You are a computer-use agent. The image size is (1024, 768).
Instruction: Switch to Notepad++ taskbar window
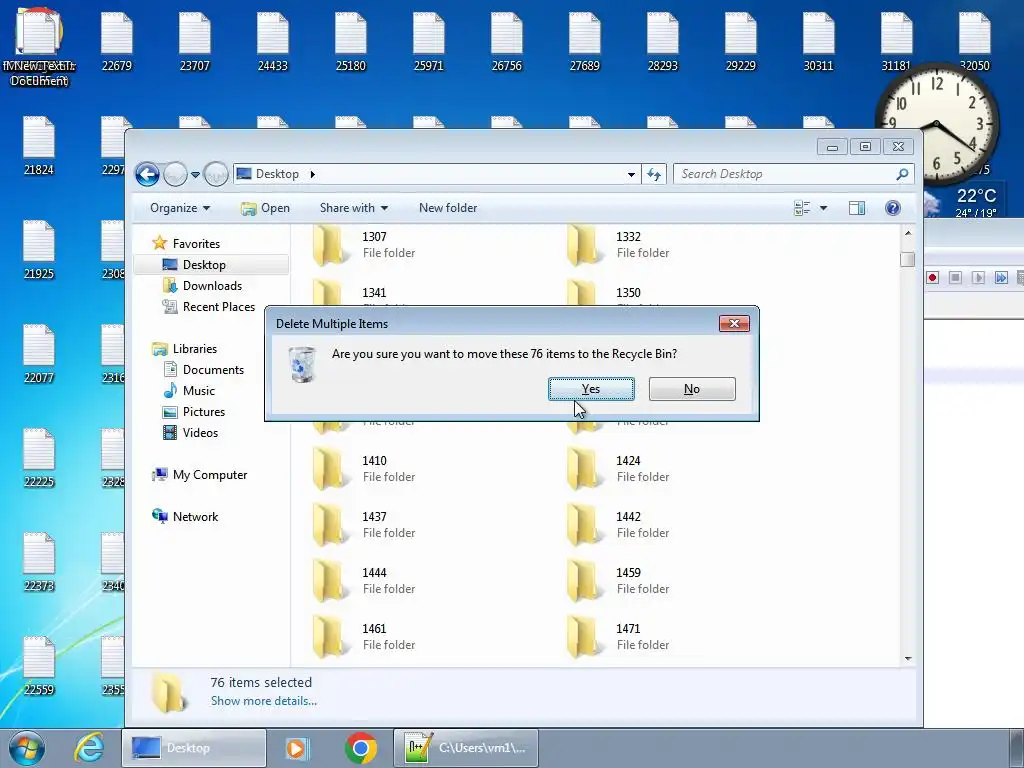[x=466, y=748]
